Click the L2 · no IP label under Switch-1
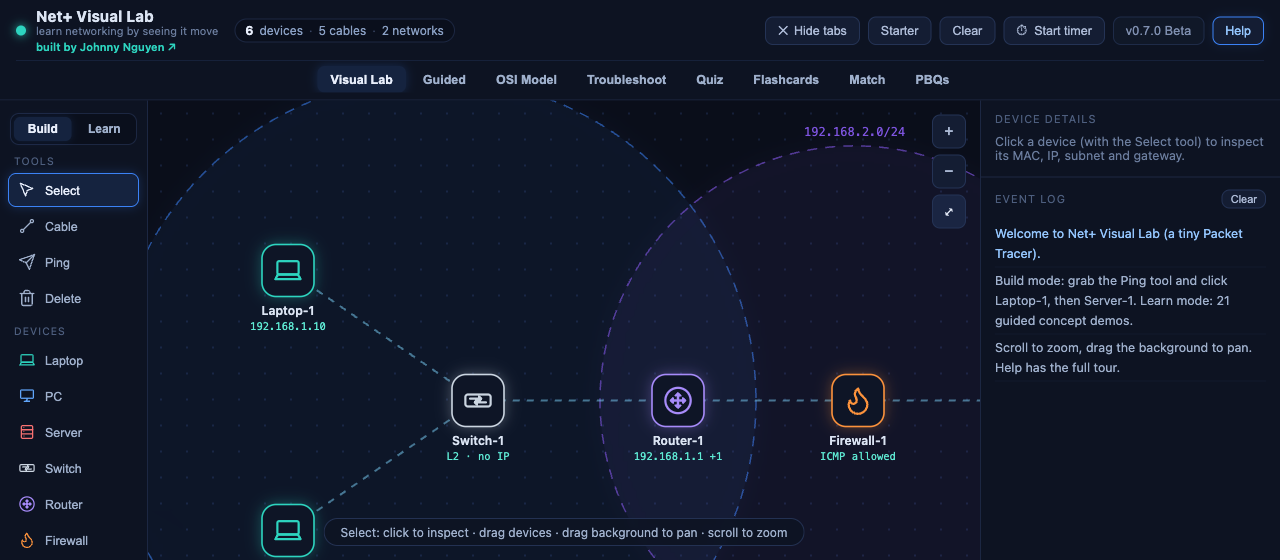This screenshot has height=560, width=1280. click(x=478, y=456)
